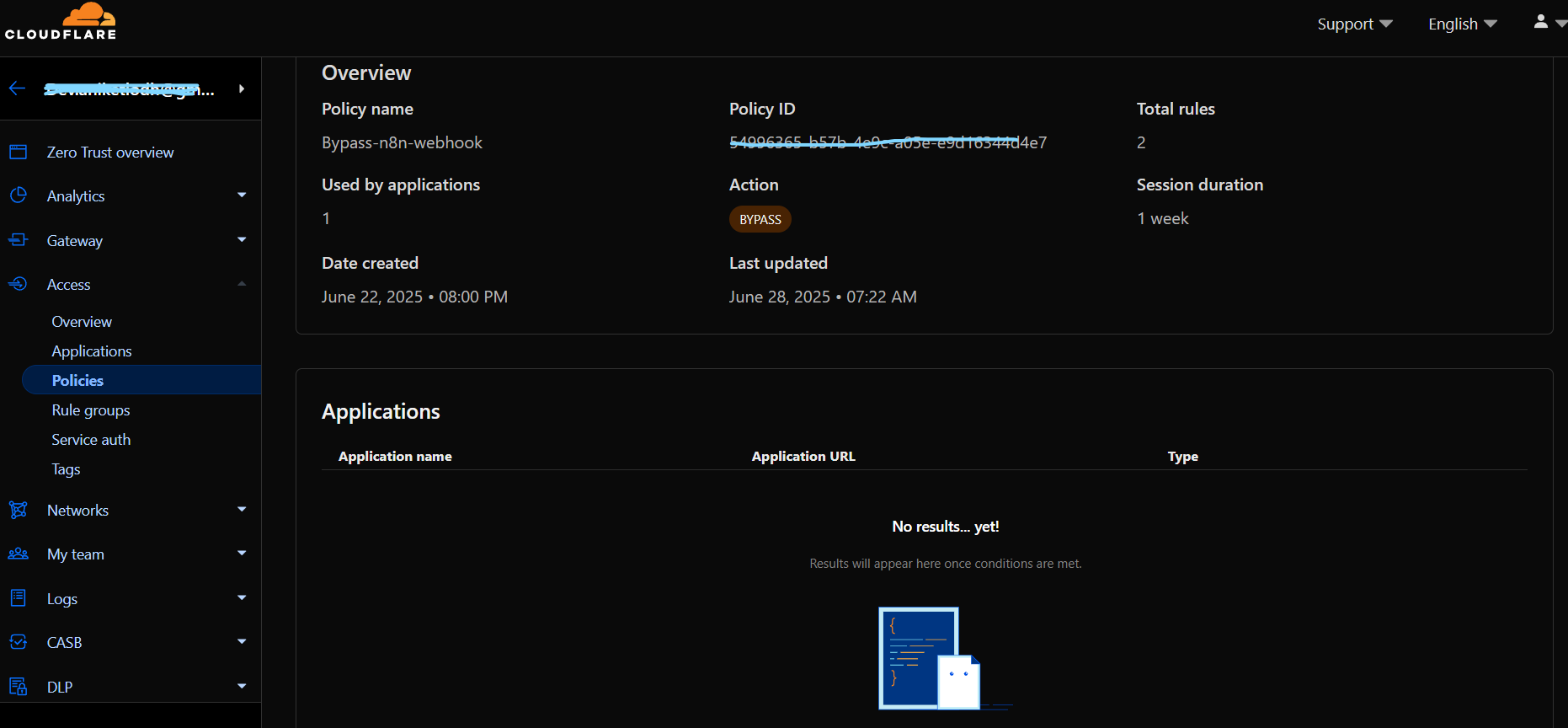Open the Networks menu
Viewport: 1568px width, 728px height.
pos(77,510)
